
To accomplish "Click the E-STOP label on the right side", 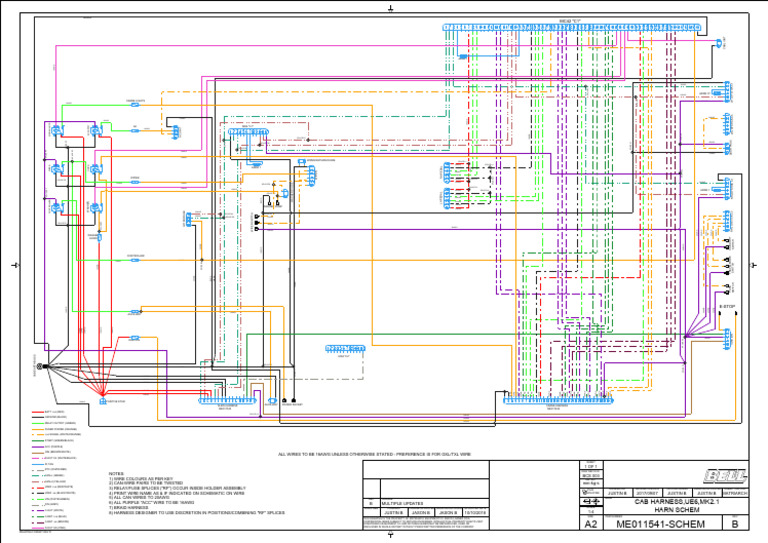I will pos(727,307).
